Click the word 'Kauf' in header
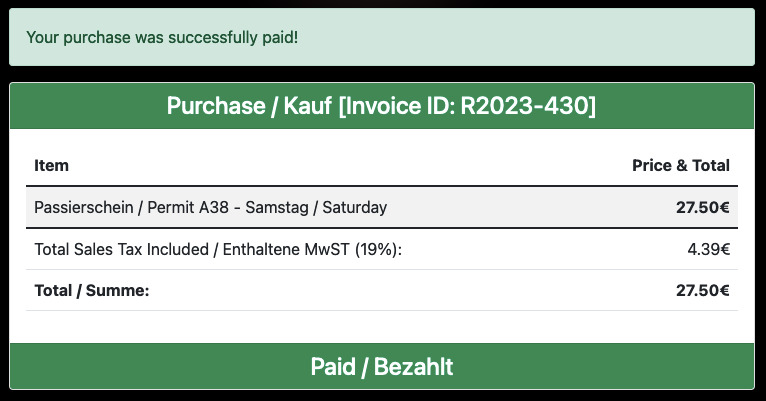This screenshot has width=766, height=401. (x=308, y=106)
